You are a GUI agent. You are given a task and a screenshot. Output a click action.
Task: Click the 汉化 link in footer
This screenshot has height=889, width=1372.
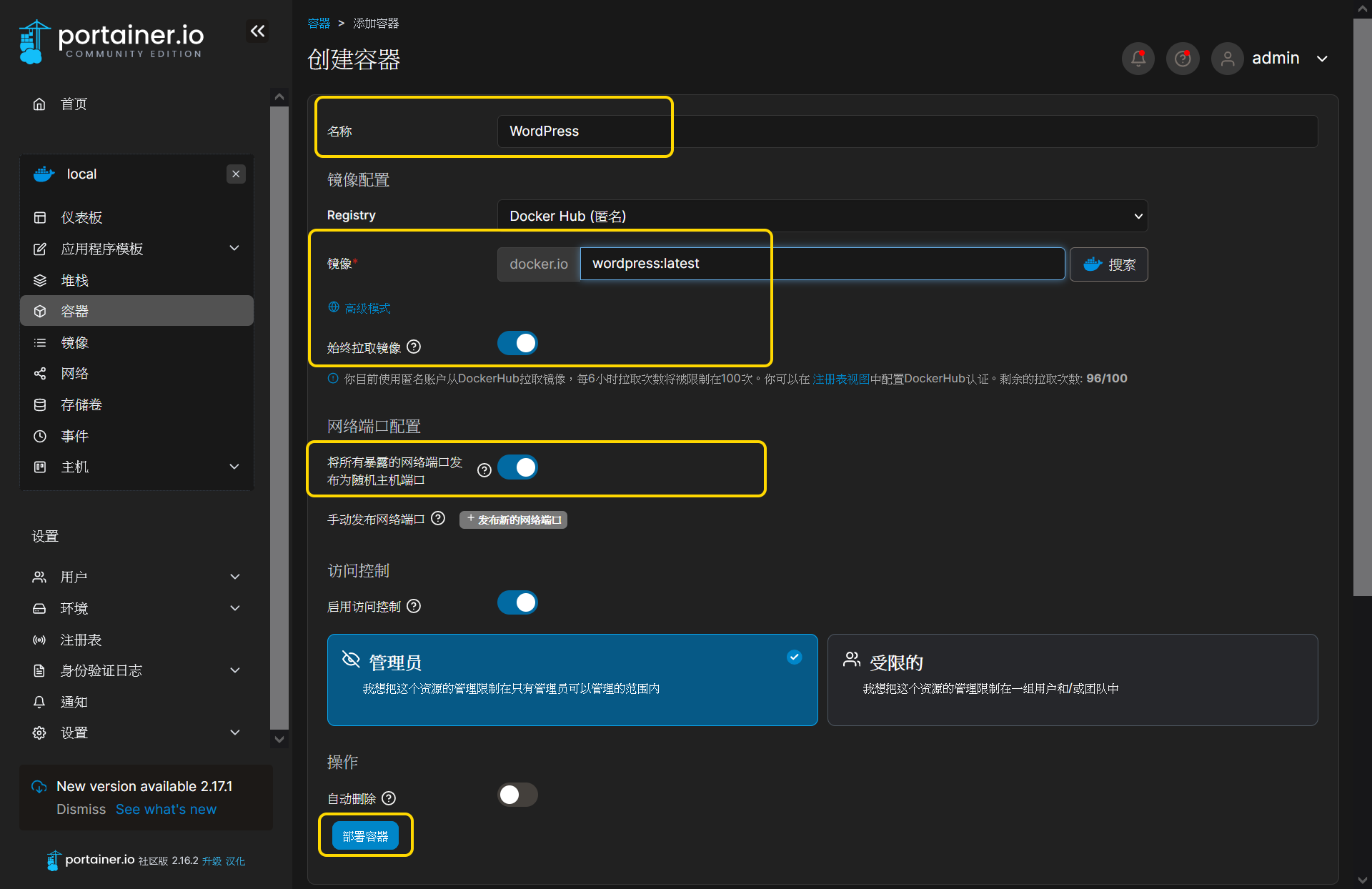235,861
